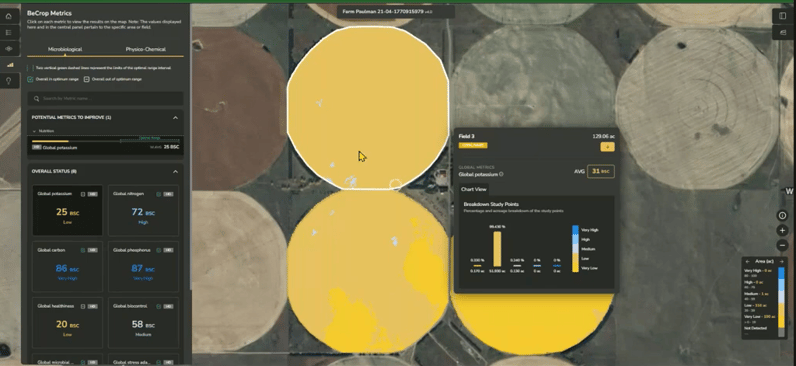
Task: Toggle status indicator on Global potassium card
Action: (83, 194)
